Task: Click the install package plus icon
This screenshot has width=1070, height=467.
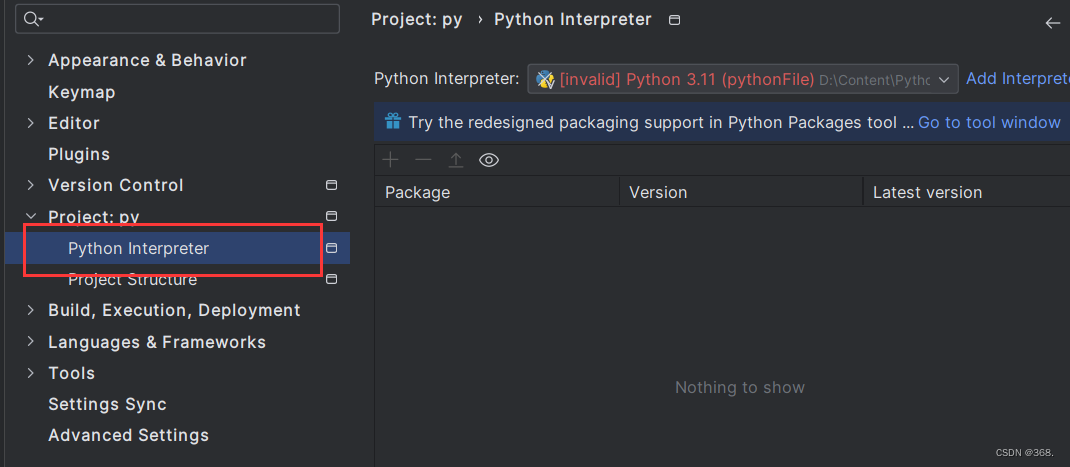Action: 391,160
